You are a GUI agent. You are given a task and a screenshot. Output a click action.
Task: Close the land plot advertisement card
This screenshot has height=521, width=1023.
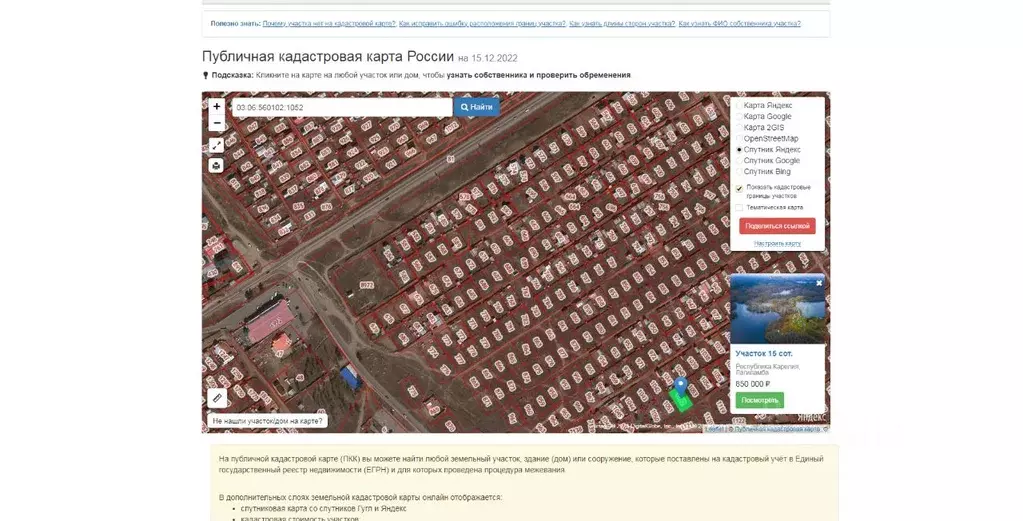(819, 283)
